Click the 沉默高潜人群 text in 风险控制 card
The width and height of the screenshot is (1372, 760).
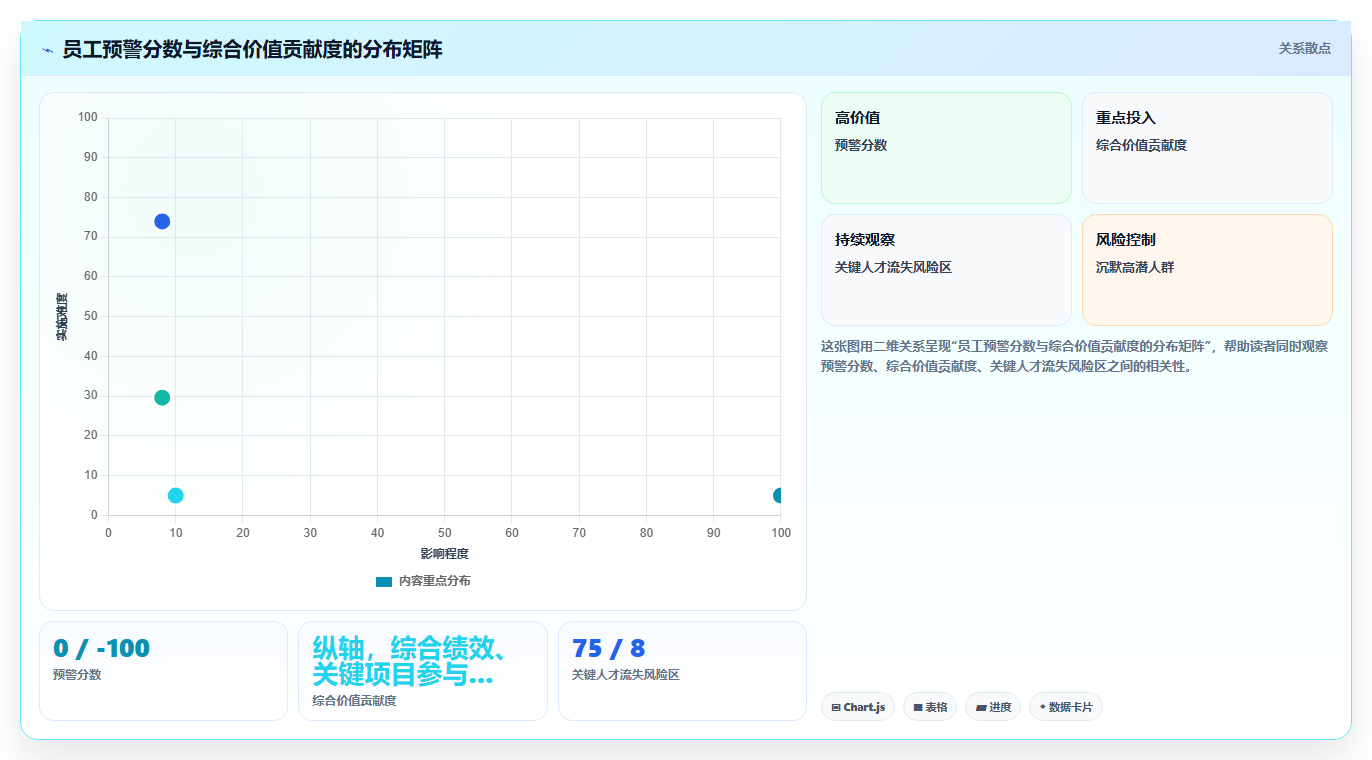pyautogui.click(x=1135, y=267)
